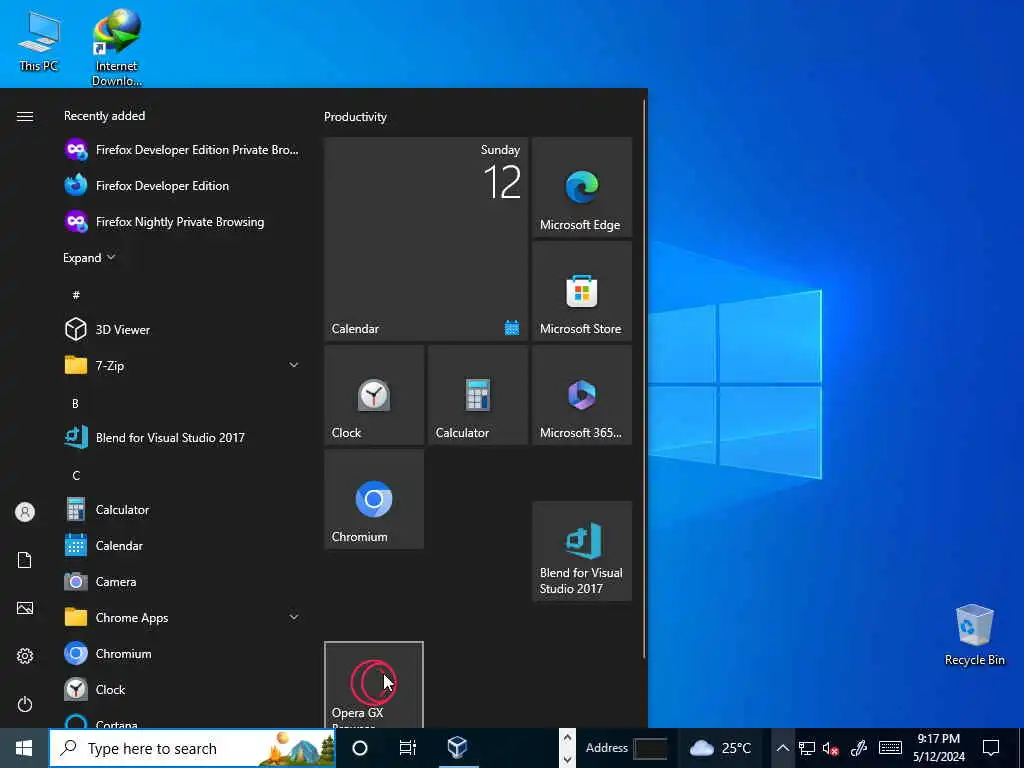1024x768 pixels.
Task: Open the weather widget showing 25°C
Action: (721, 748)
